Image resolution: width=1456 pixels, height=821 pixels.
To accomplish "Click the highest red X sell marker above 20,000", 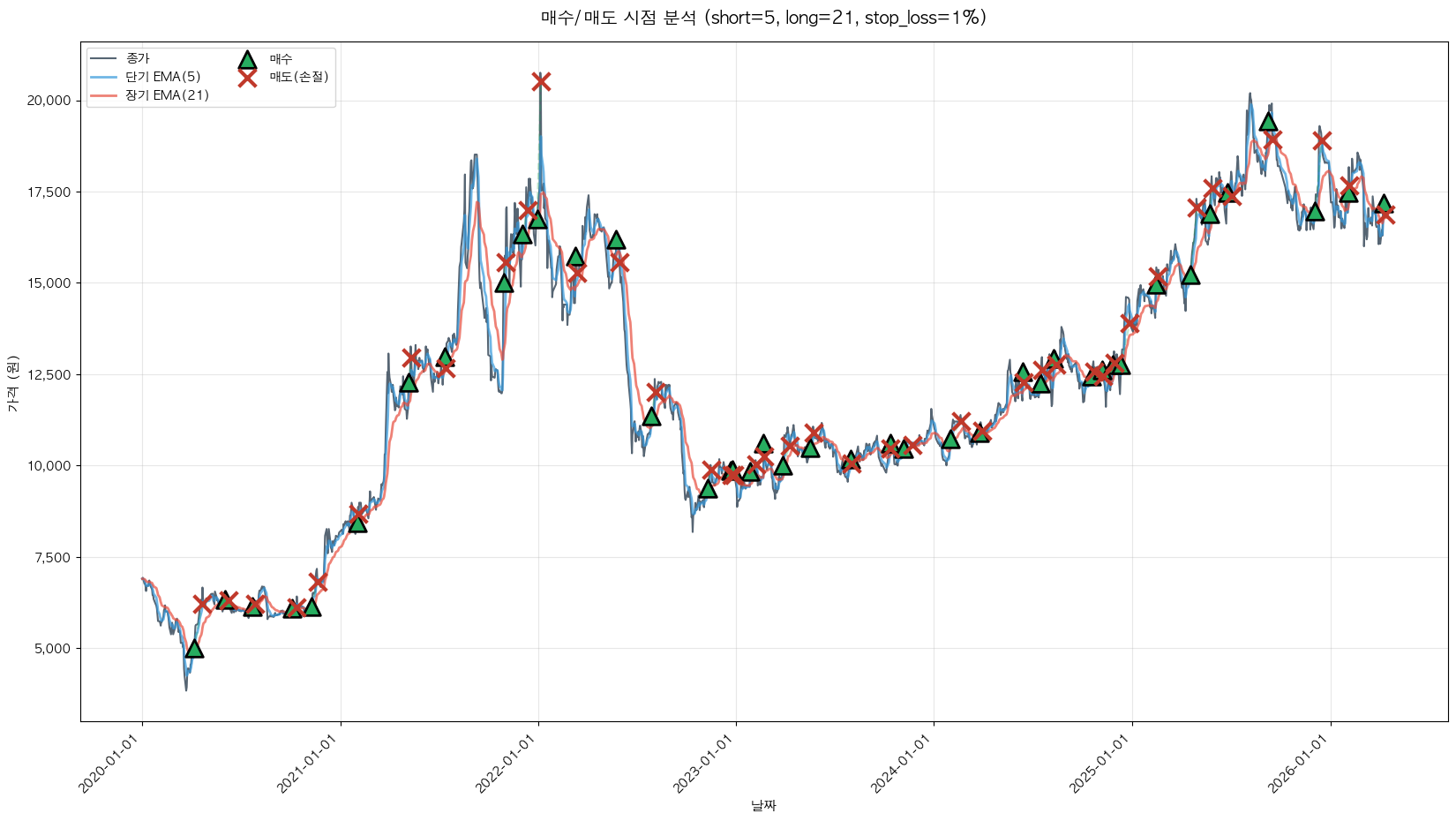I will [541, 82].
